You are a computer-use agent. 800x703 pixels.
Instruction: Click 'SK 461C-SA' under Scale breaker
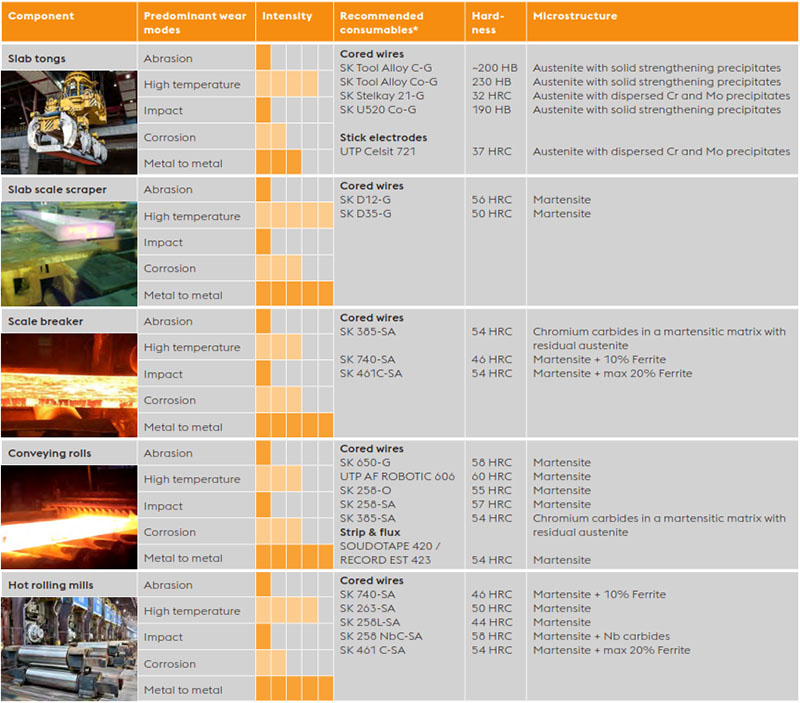[x=371, y=373]
